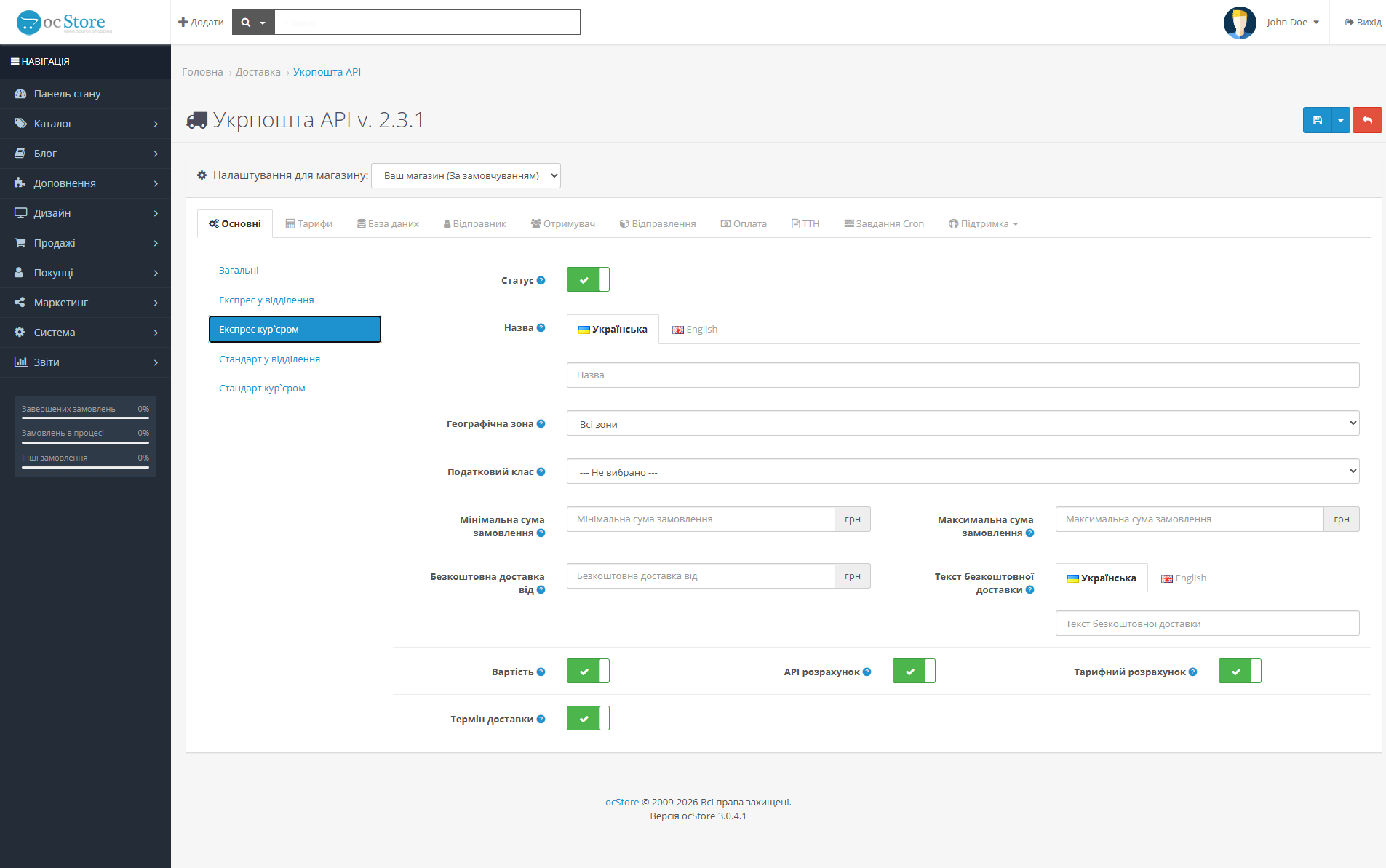Switch to the Відправлення tab
1386x868 pixels.
click(x=658, y=224)
